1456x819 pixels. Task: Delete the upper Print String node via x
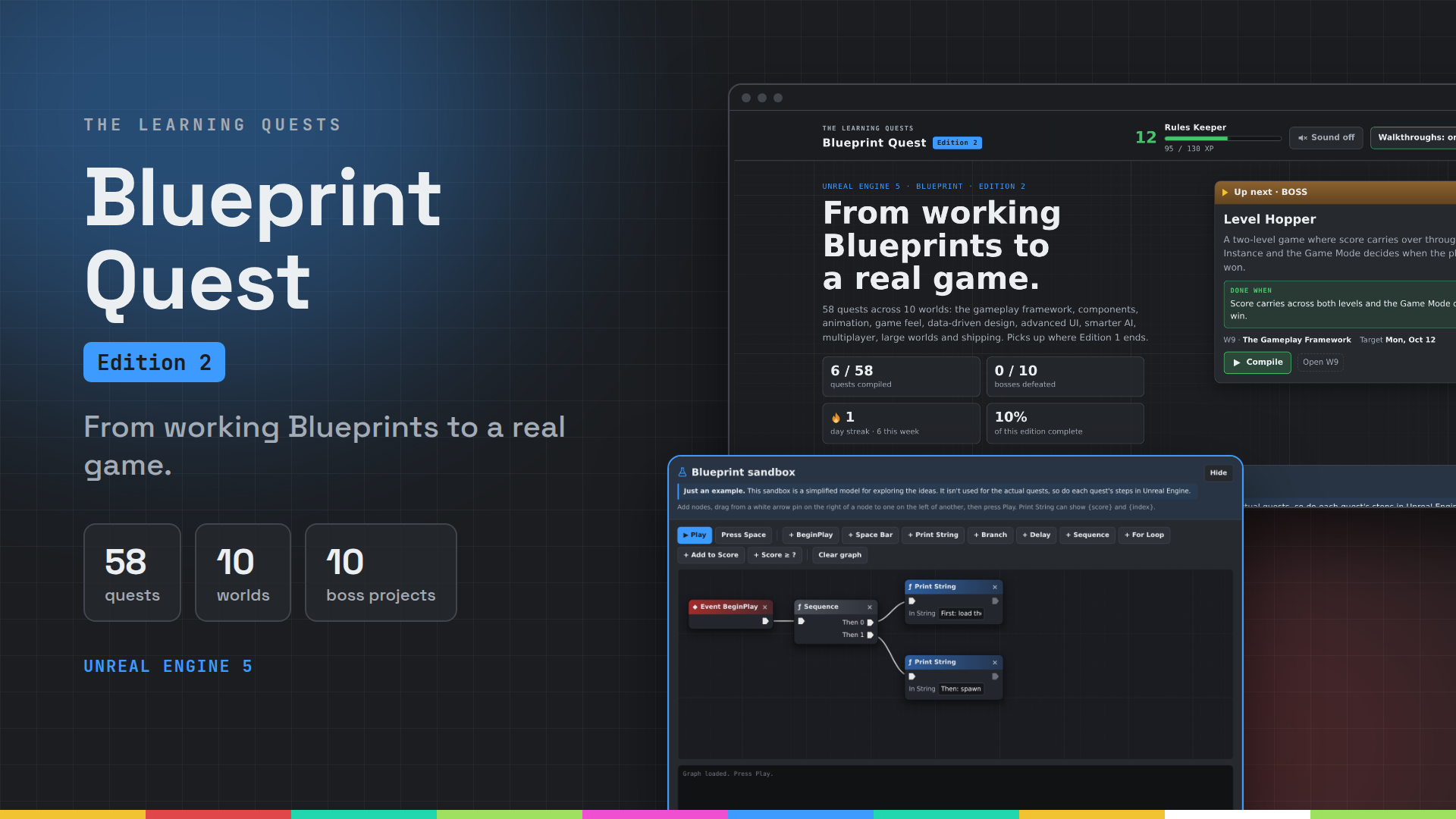point(995,587)
